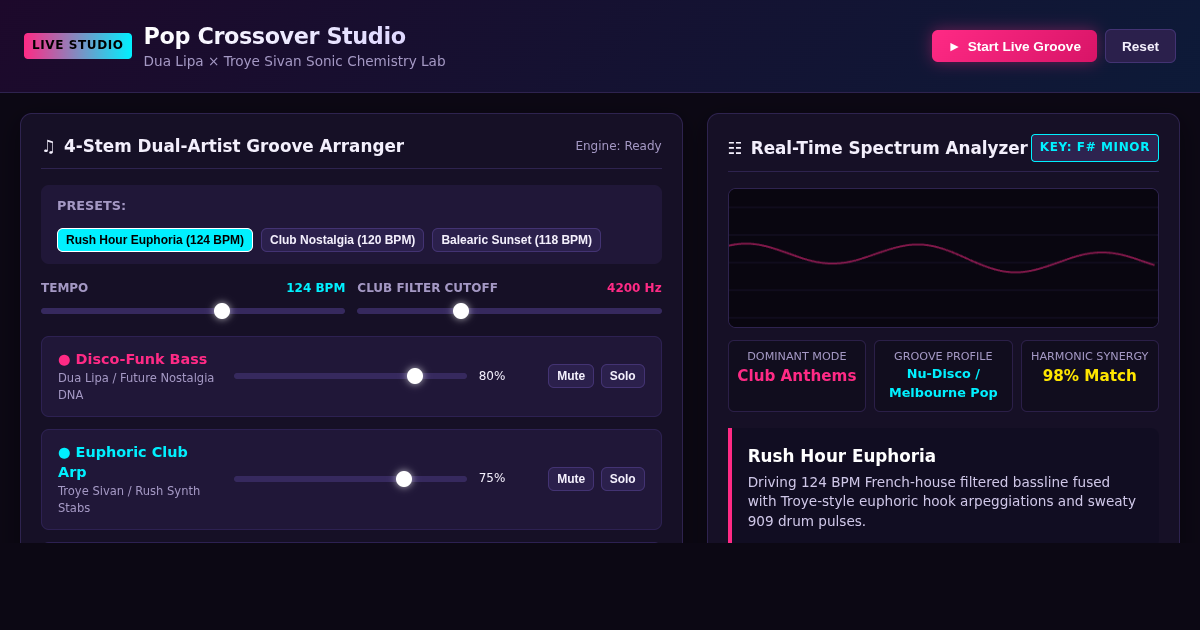Click the Dominant Mode Club Anthems card

[x=797, y=376]
